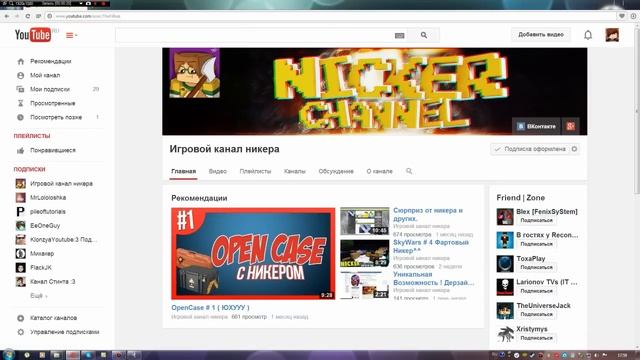Click the SkyWars video thumbnail

[364, 253]
